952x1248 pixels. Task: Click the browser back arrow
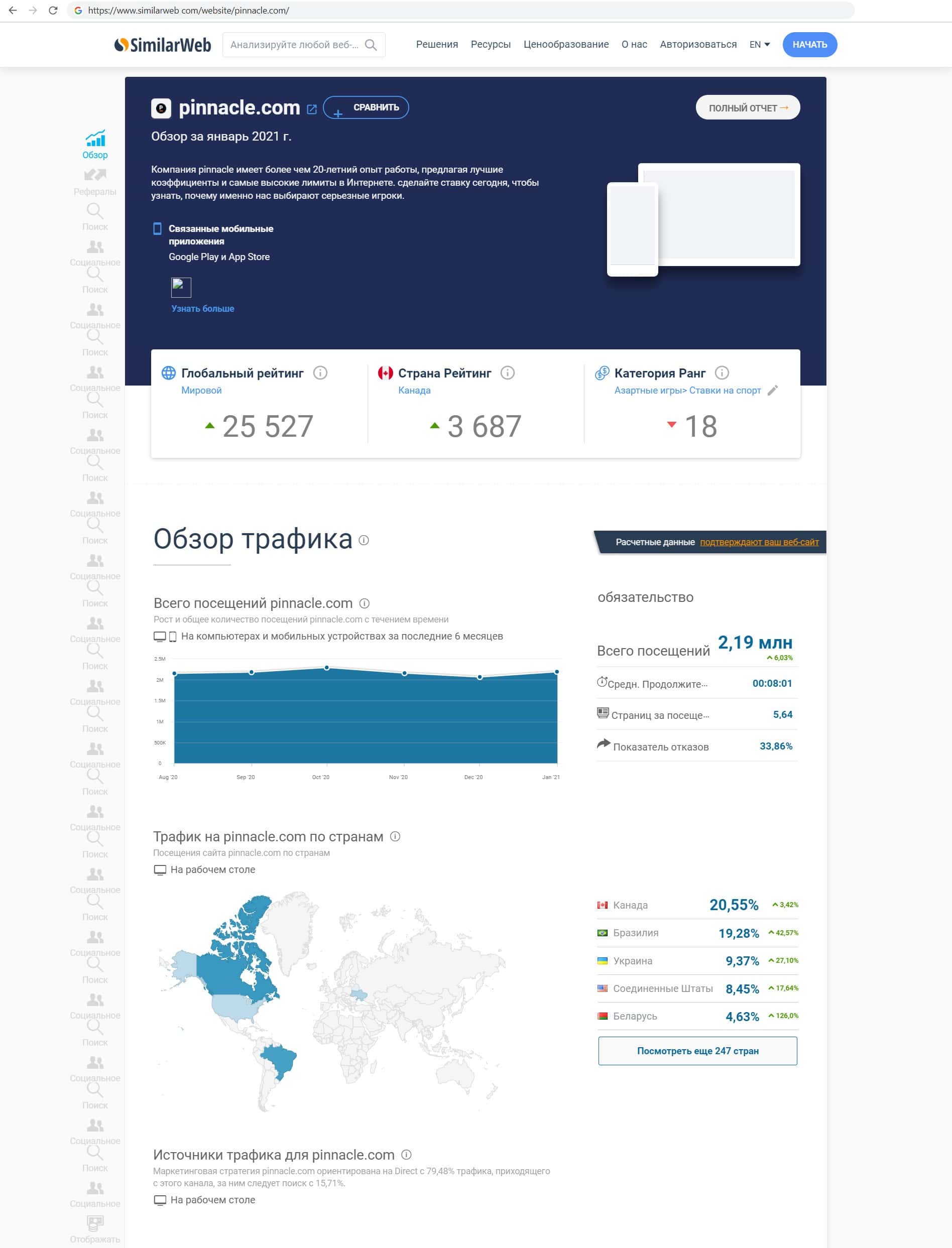(x=13, y=10)
